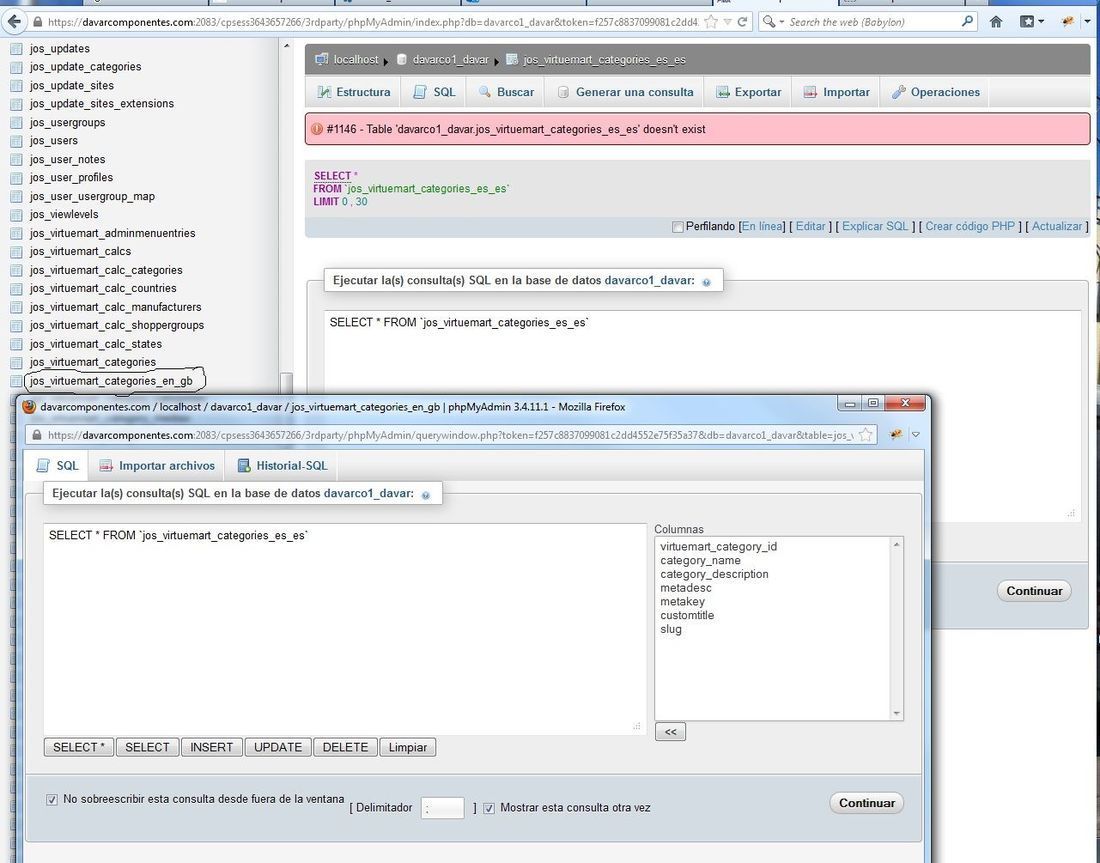Select category_name in Columnas list
The width and height of the screenshot is (1100, 863).
click(x=700, y=560)
